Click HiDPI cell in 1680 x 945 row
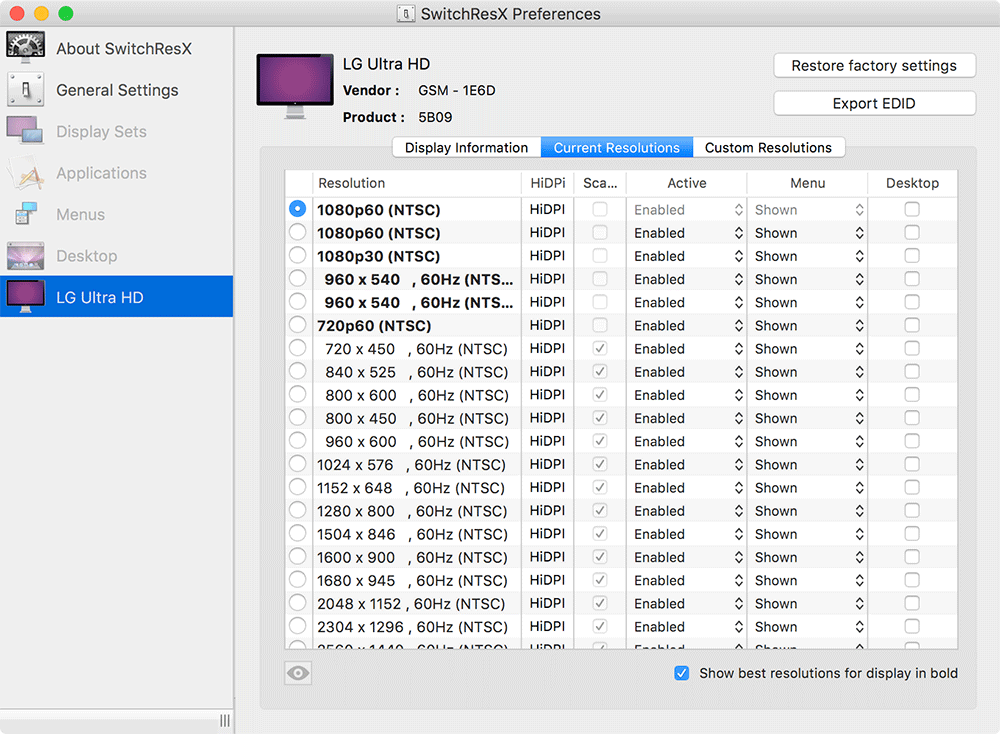This screenshot has height=734, width=1000. pos(547,580)
